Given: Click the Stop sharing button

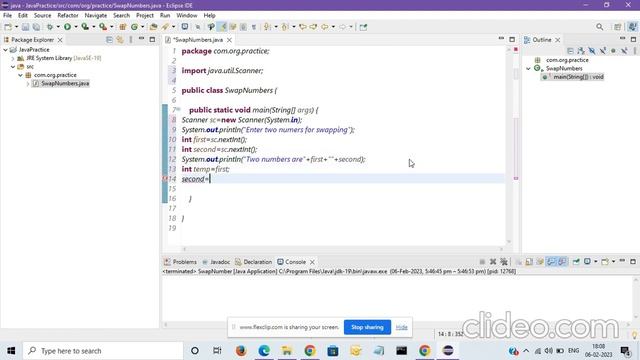Looking at the screenshot, I should point(367,327).
